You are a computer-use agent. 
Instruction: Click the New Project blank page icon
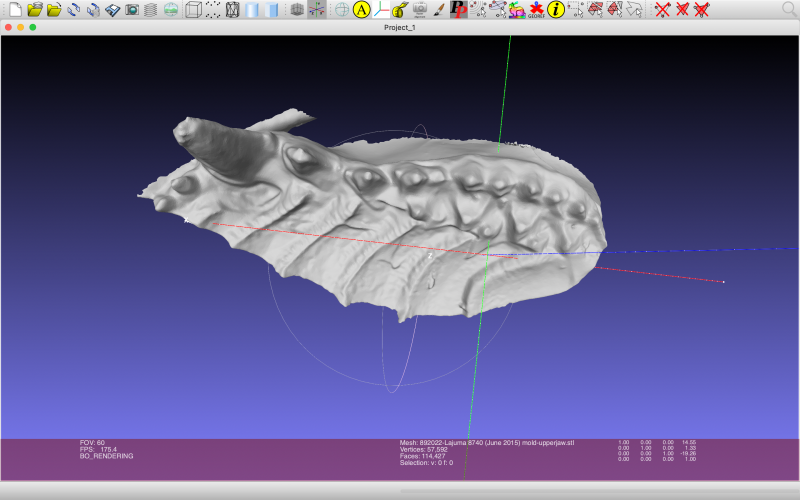coord(14,10)
